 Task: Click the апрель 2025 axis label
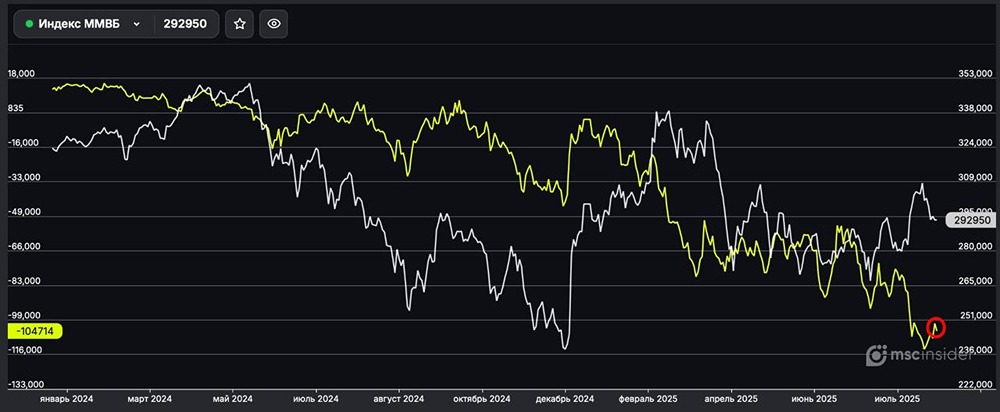[731, 399]
